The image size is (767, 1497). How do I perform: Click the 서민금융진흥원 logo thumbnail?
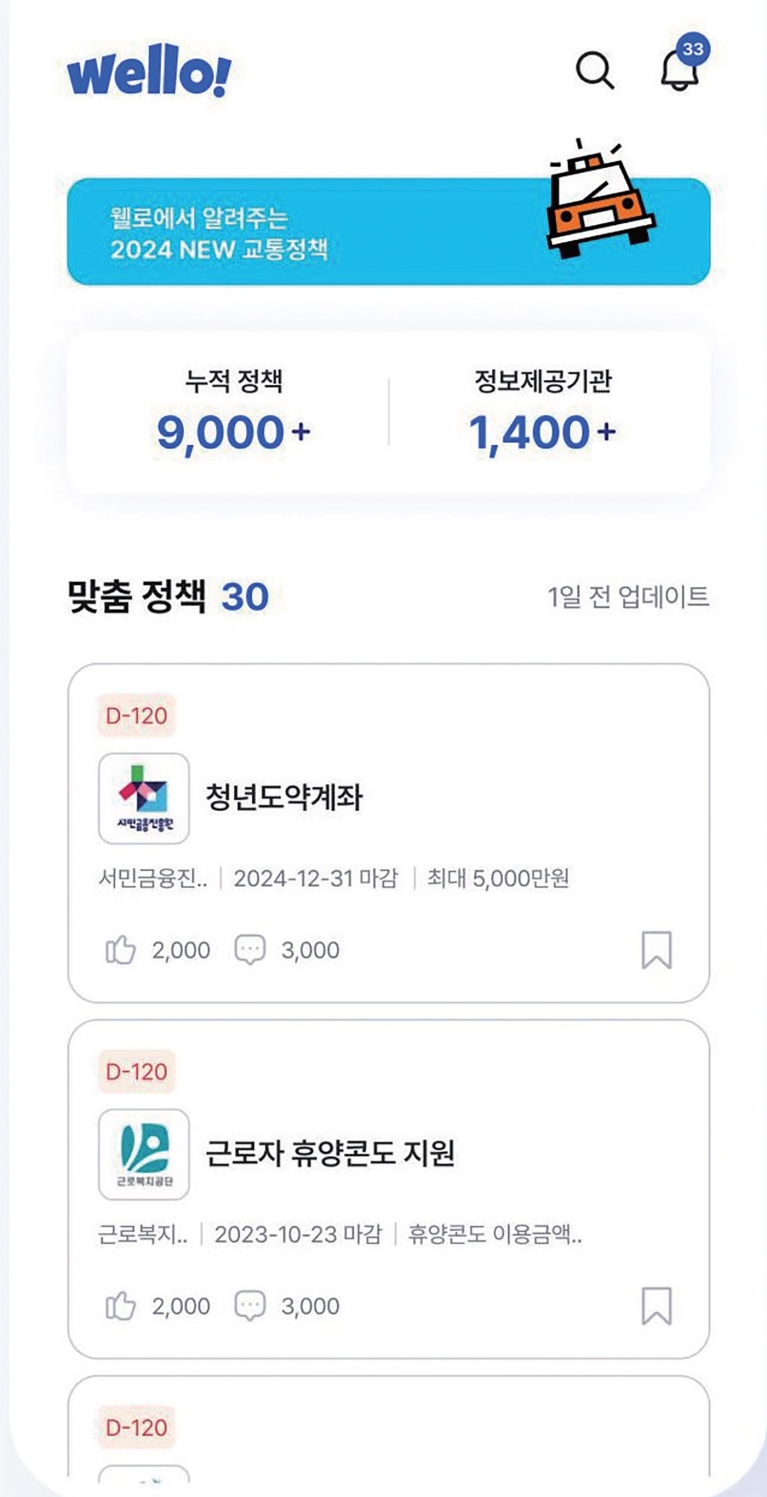[x=144, y=798]
